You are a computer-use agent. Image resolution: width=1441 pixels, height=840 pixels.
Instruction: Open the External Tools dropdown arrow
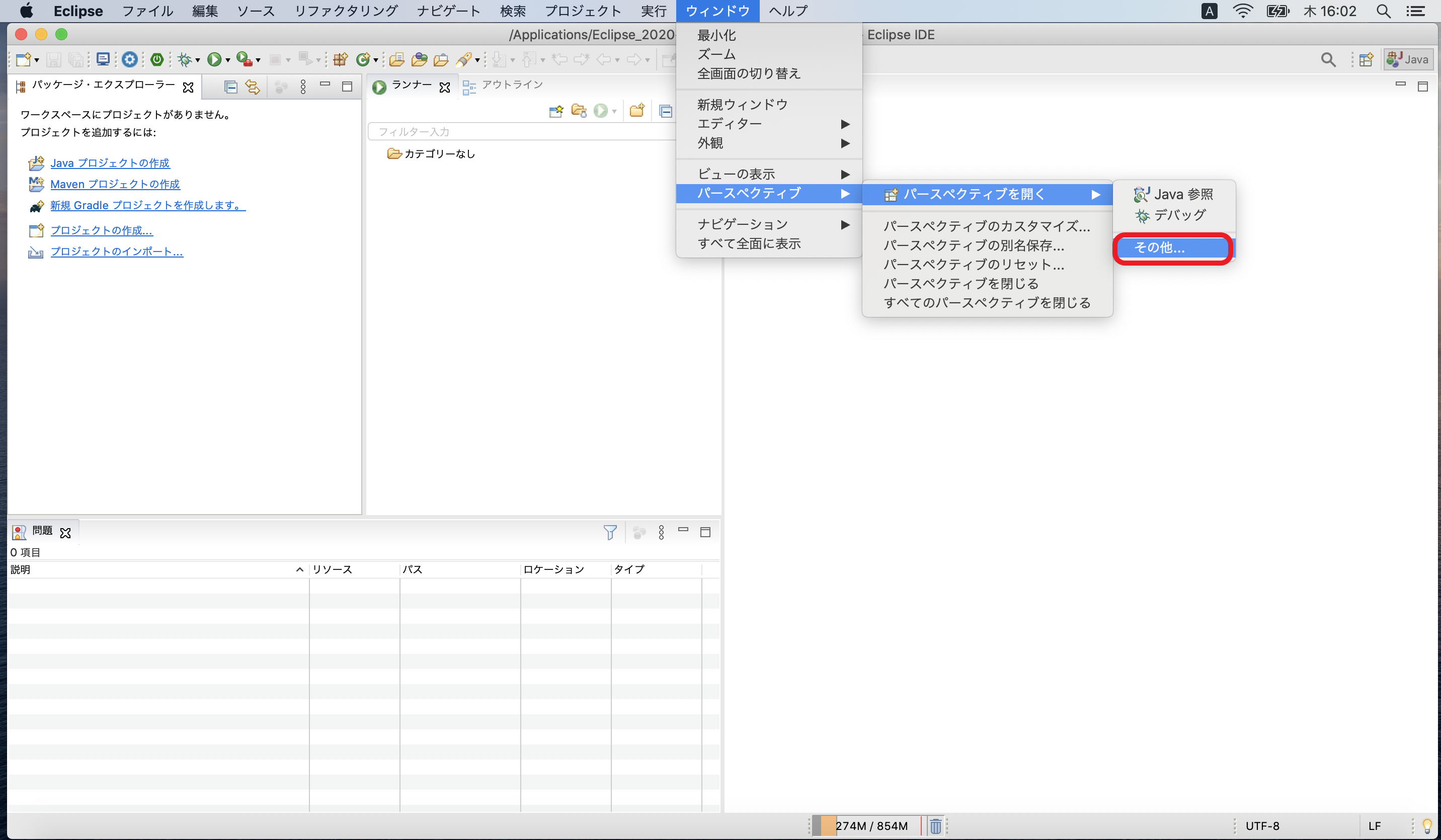pyautogui.click(x=258, y=60)
